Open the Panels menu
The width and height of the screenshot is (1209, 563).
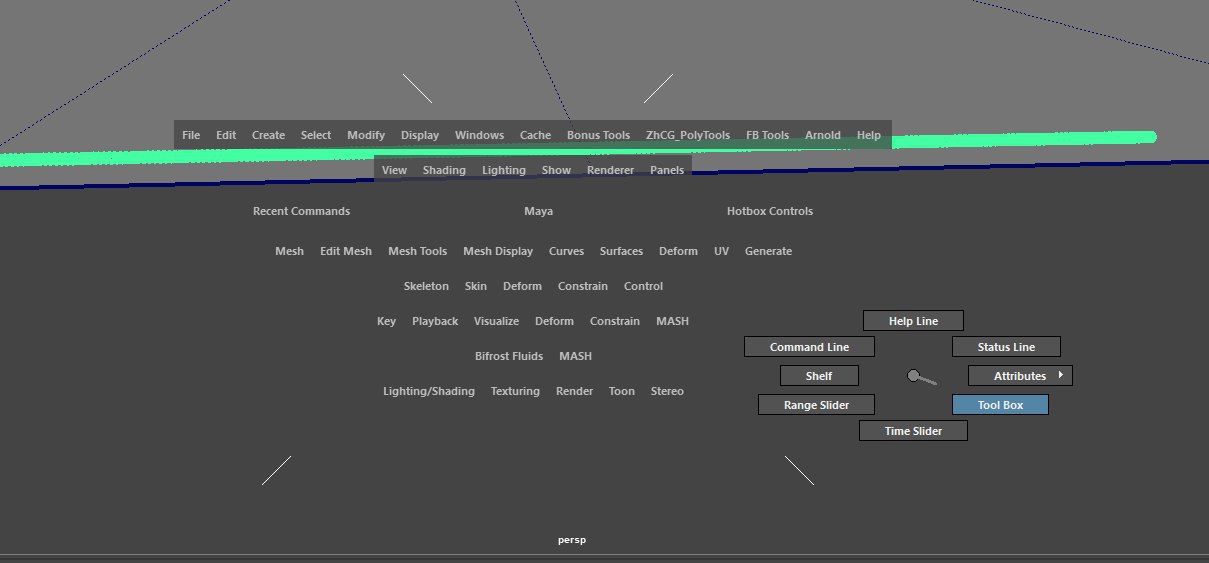[x=667, y=170]
